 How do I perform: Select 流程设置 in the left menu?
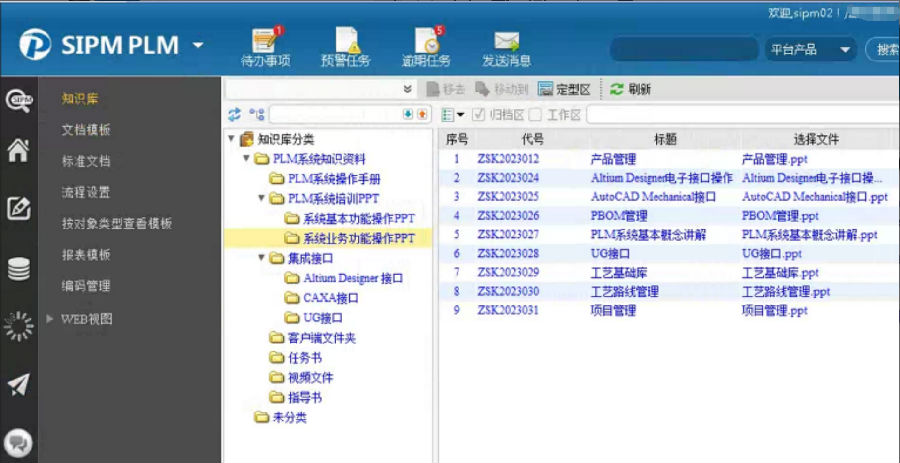tap(86, 192)
